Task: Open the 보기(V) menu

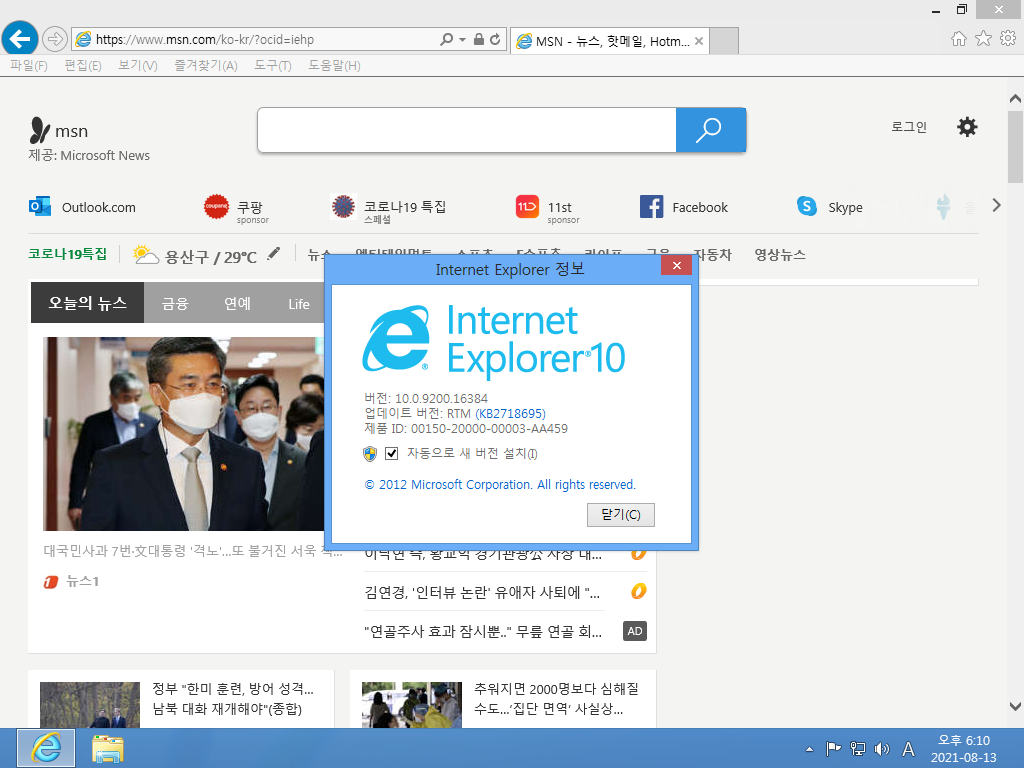Action: tap(138, 65)
